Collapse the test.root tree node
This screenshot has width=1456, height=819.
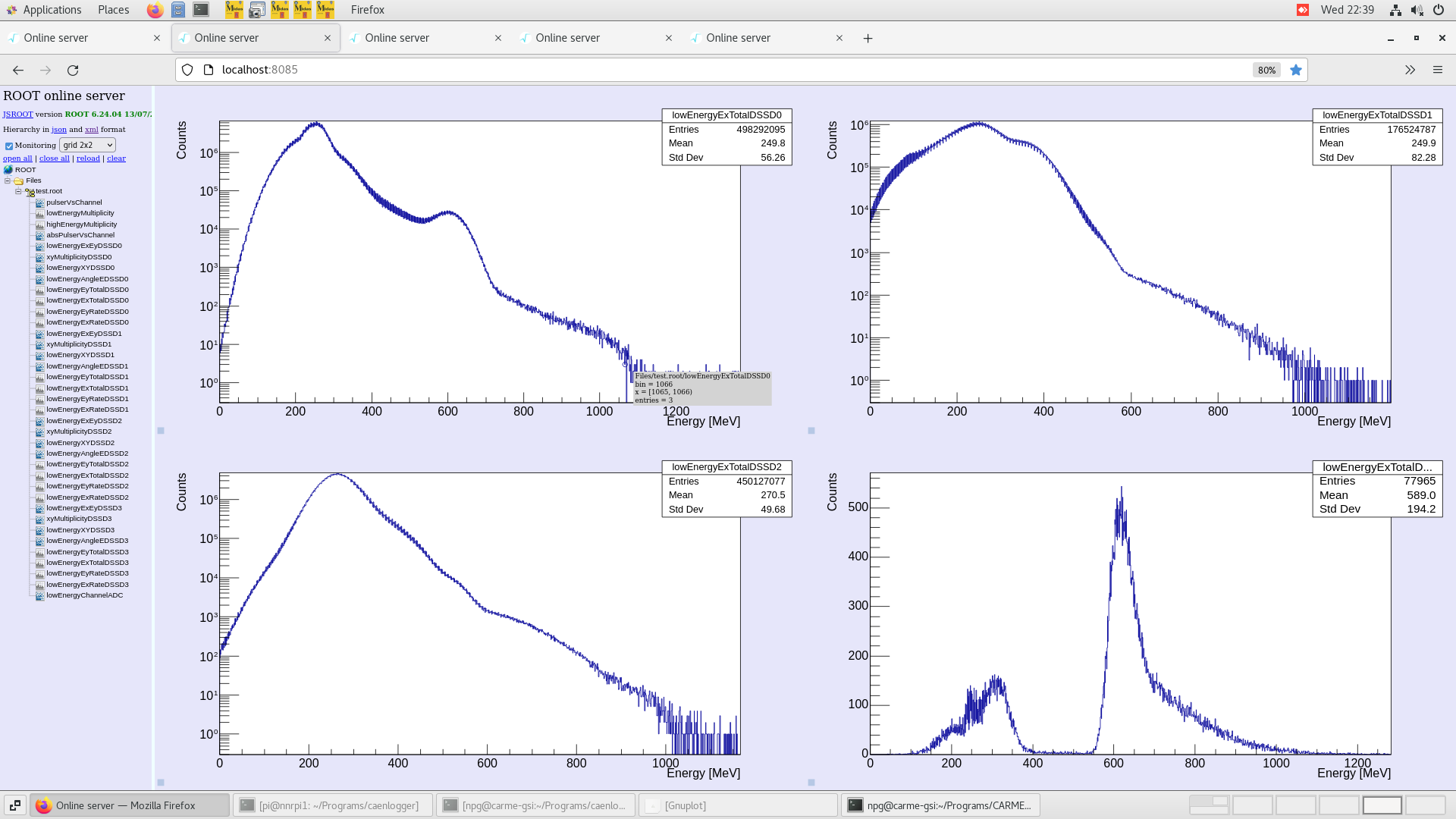pyautogui.click(x=18, y=191)
